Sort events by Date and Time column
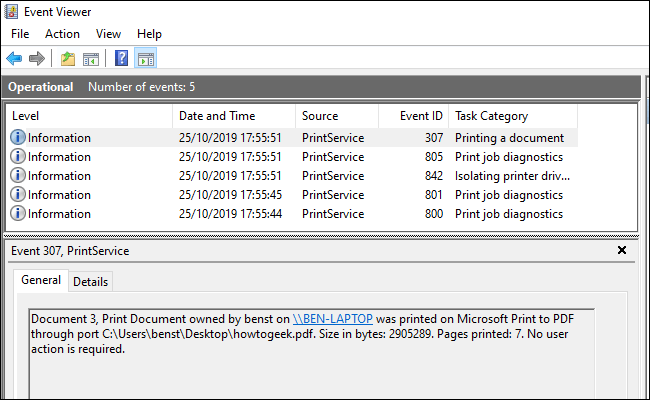The image size is (650, 400). point(216,116)
